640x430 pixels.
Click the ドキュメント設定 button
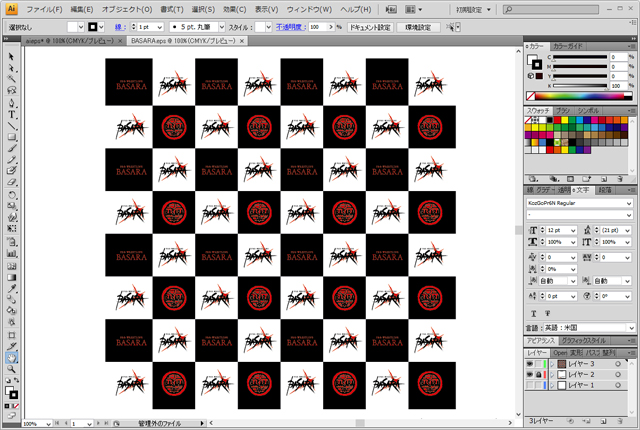click(x=370, y=27)
